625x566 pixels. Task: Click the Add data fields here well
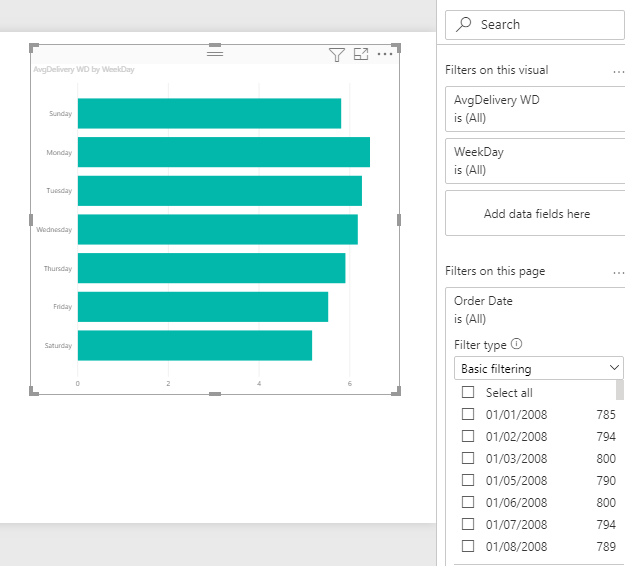[535, 213]
